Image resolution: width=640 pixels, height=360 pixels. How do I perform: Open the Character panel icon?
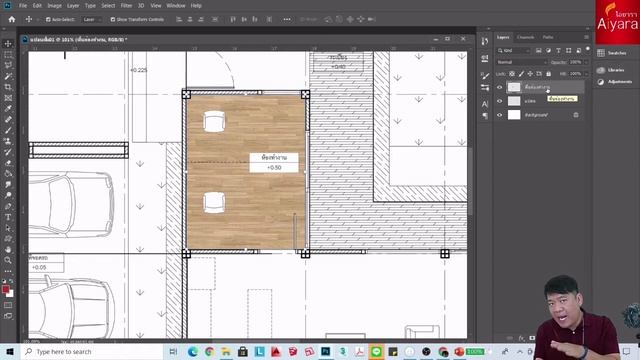[x=485, y=104]
